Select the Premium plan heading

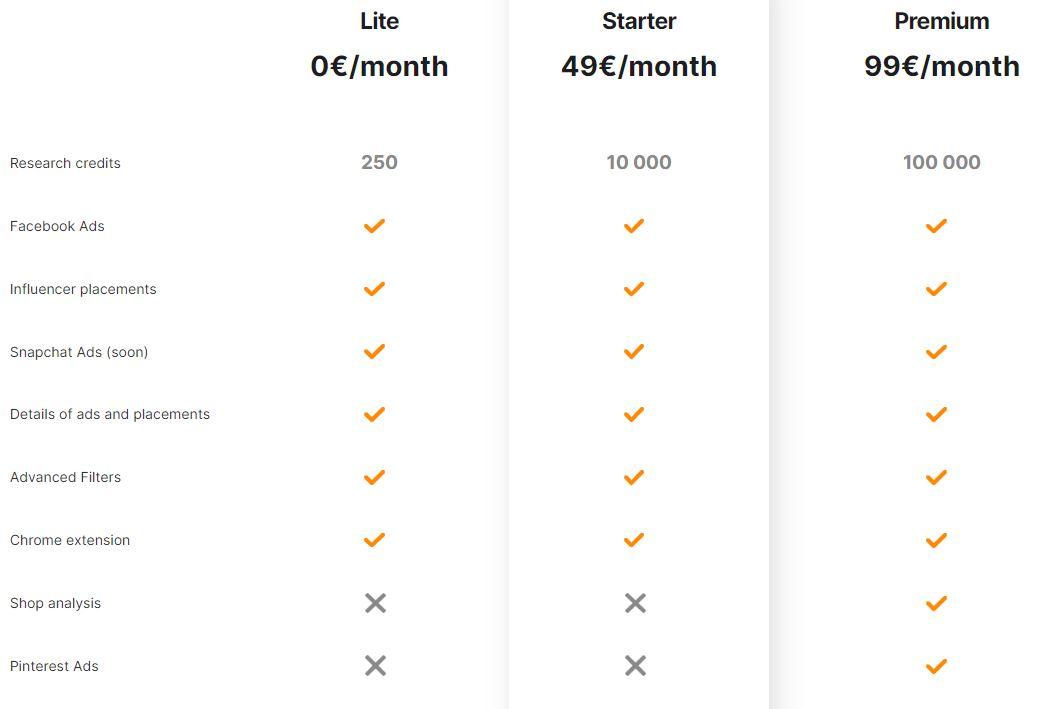tap(942, 21)
